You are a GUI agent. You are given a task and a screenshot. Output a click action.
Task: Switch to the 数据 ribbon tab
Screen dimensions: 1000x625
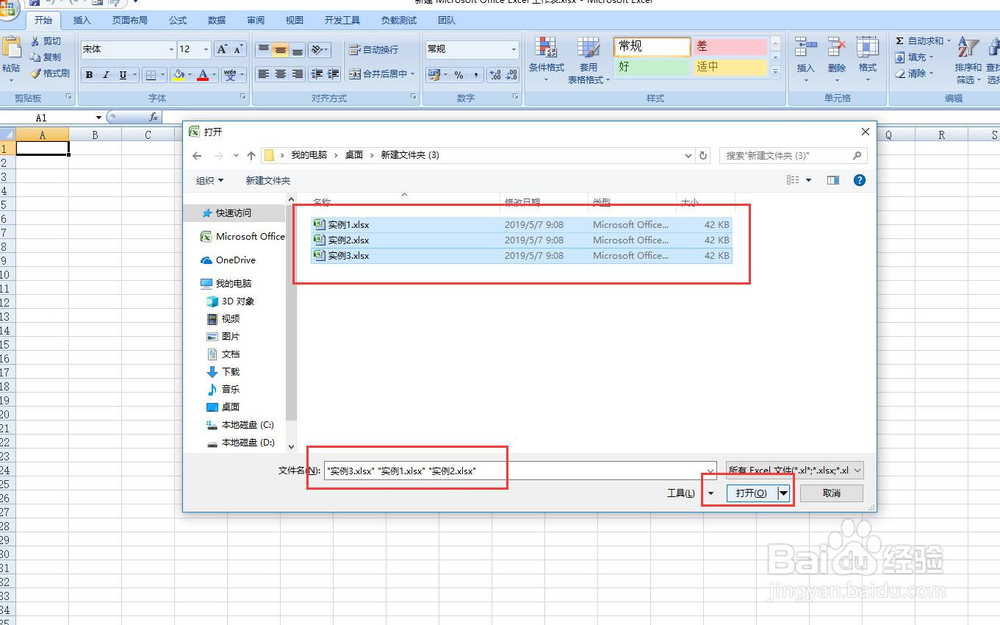pyautogui.click(x=217, y=20)
